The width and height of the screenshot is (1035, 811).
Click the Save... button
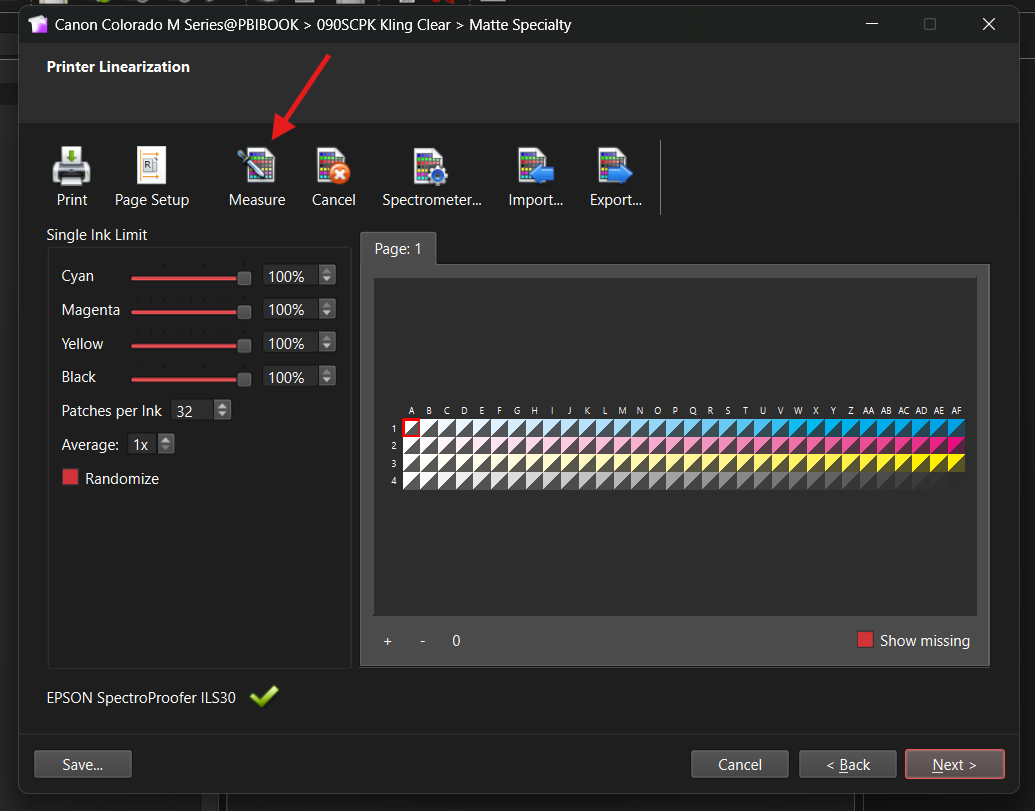pos(83,764)
